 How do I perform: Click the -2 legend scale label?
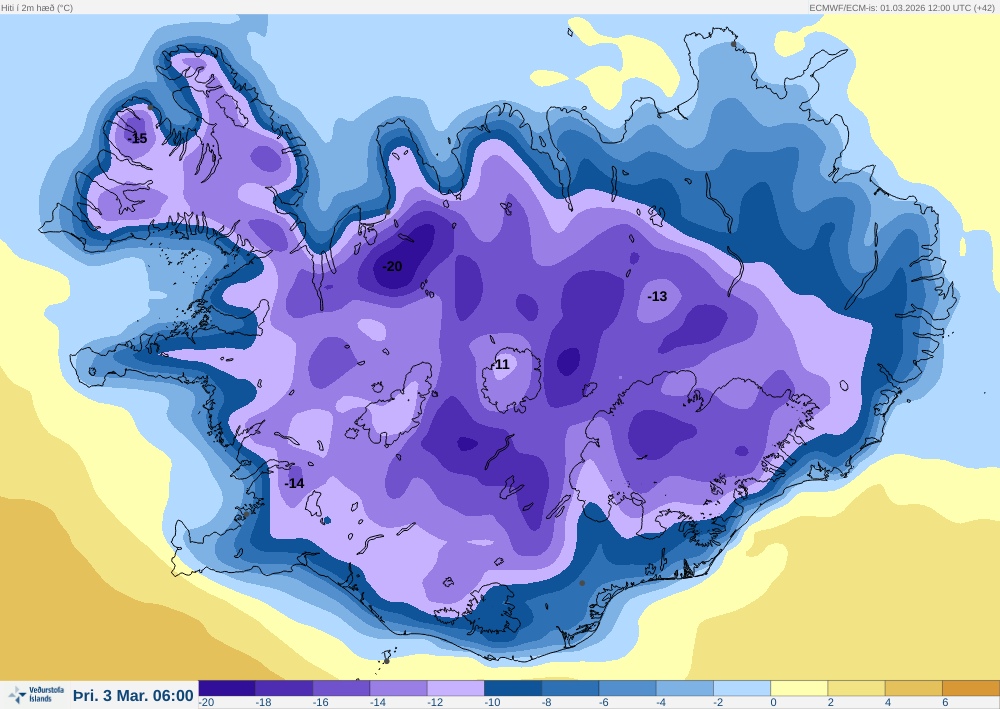click(718, 703)
